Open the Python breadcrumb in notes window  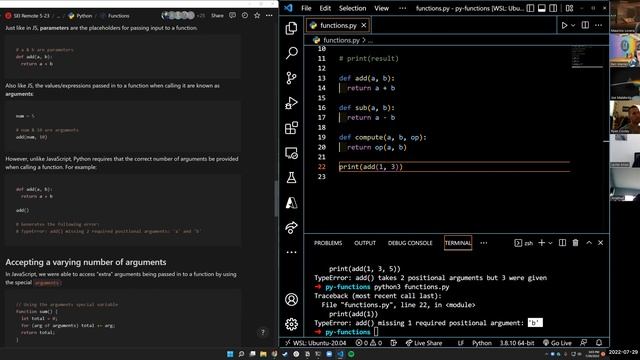[80, 16]
